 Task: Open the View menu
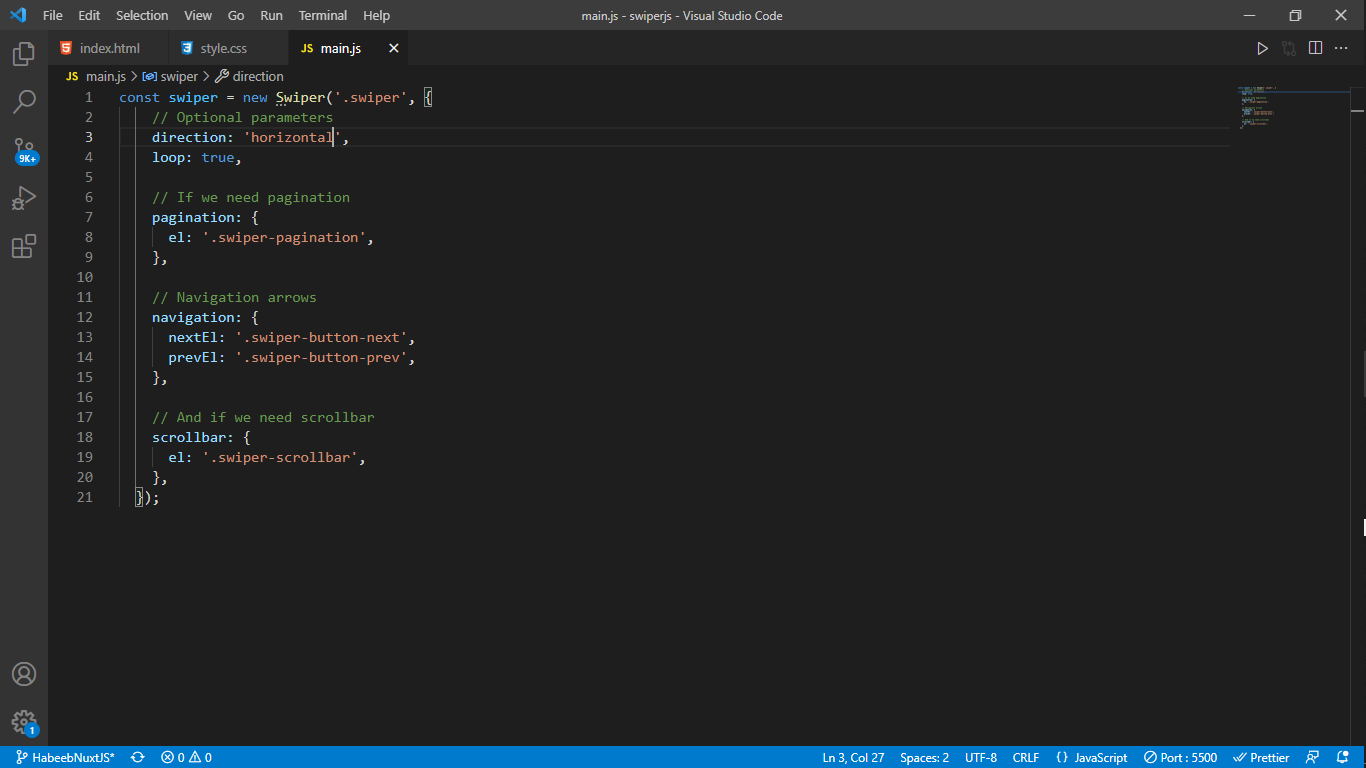198,15
